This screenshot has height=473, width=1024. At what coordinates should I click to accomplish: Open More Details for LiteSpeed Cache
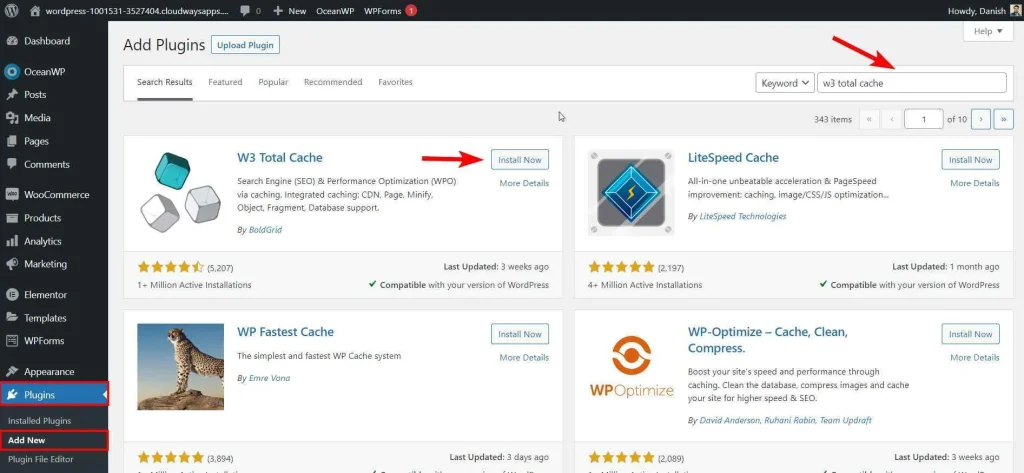[975, 184]
